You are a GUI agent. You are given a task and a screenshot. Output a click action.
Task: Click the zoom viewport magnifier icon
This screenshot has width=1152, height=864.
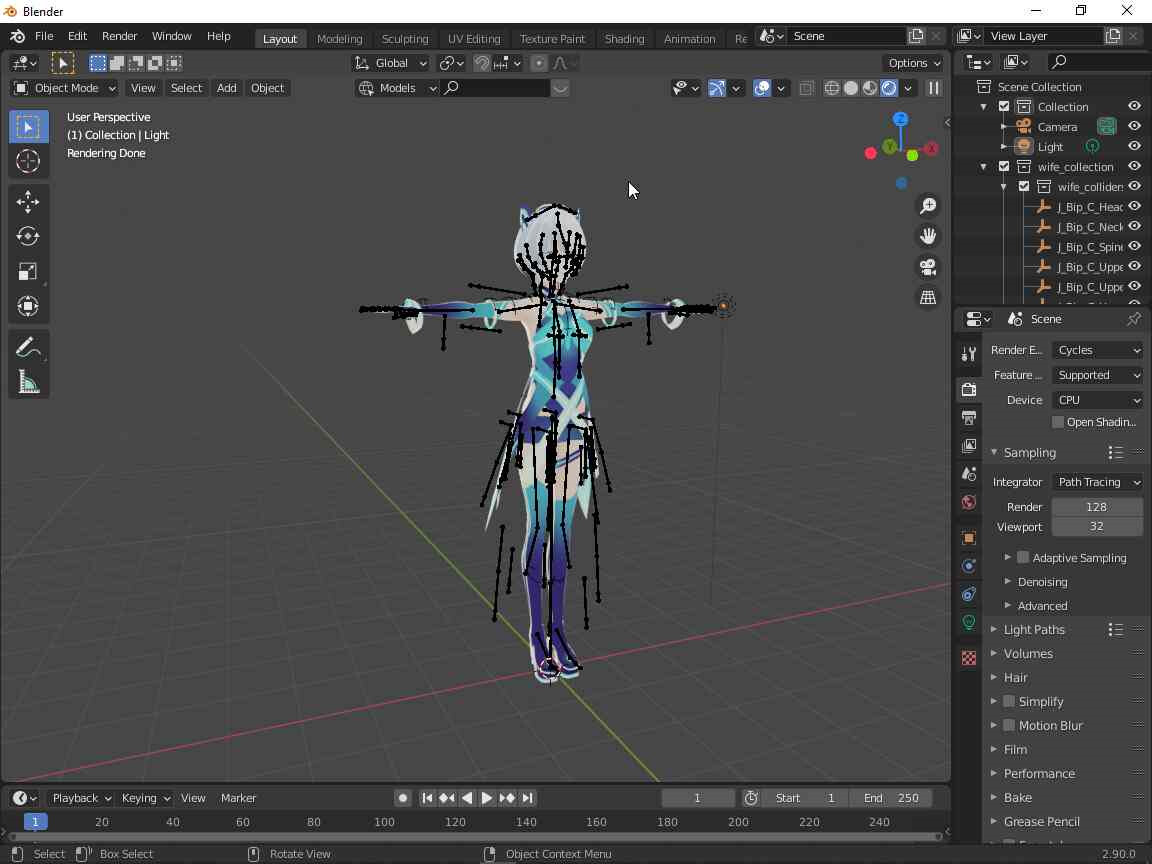click(x=928, y=206)
